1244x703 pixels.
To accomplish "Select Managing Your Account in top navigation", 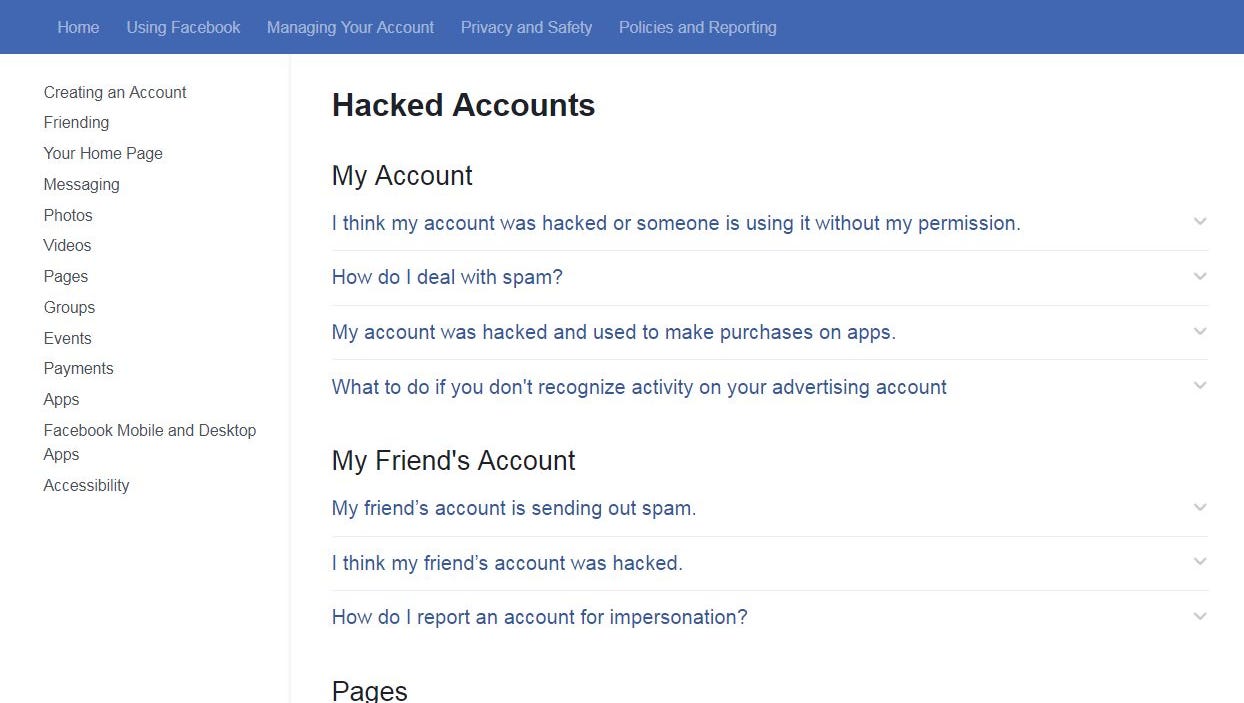I will pyautogui.click(x=350, y=27).
